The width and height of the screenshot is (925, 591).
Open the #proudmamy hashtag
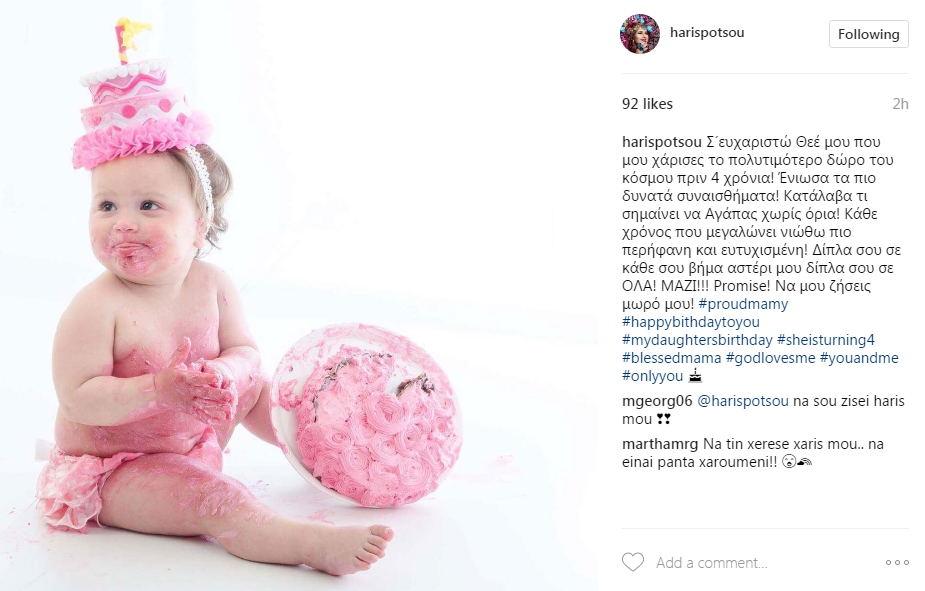743,304
